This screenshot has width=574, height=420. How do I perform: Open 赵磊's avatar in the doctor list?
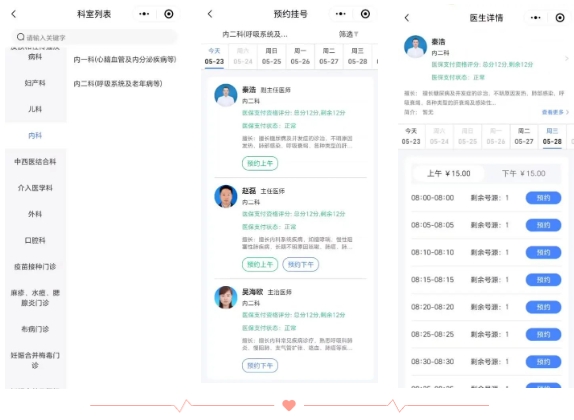click(x=226, y=196)
